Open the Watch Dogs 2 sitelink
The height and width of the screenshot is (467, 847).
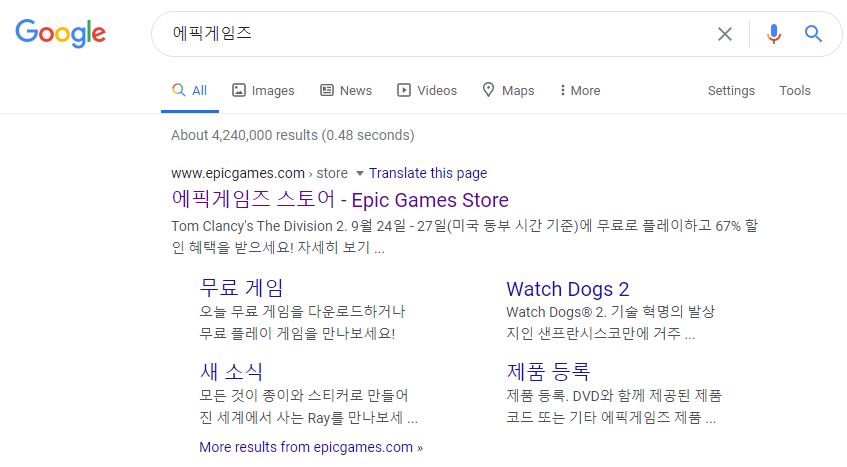click(568, 289)
